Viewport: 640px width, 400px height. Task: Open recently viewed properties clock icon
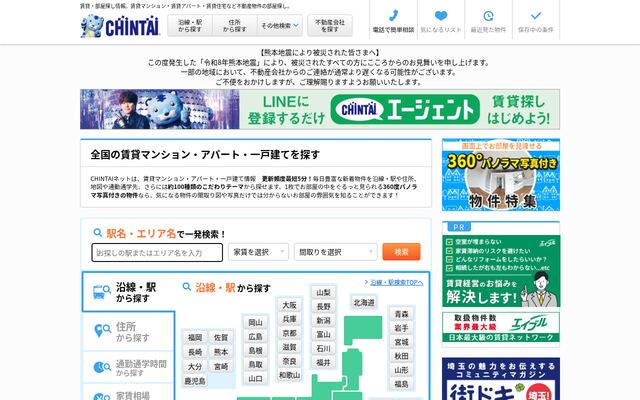click(x=488, y=16)
